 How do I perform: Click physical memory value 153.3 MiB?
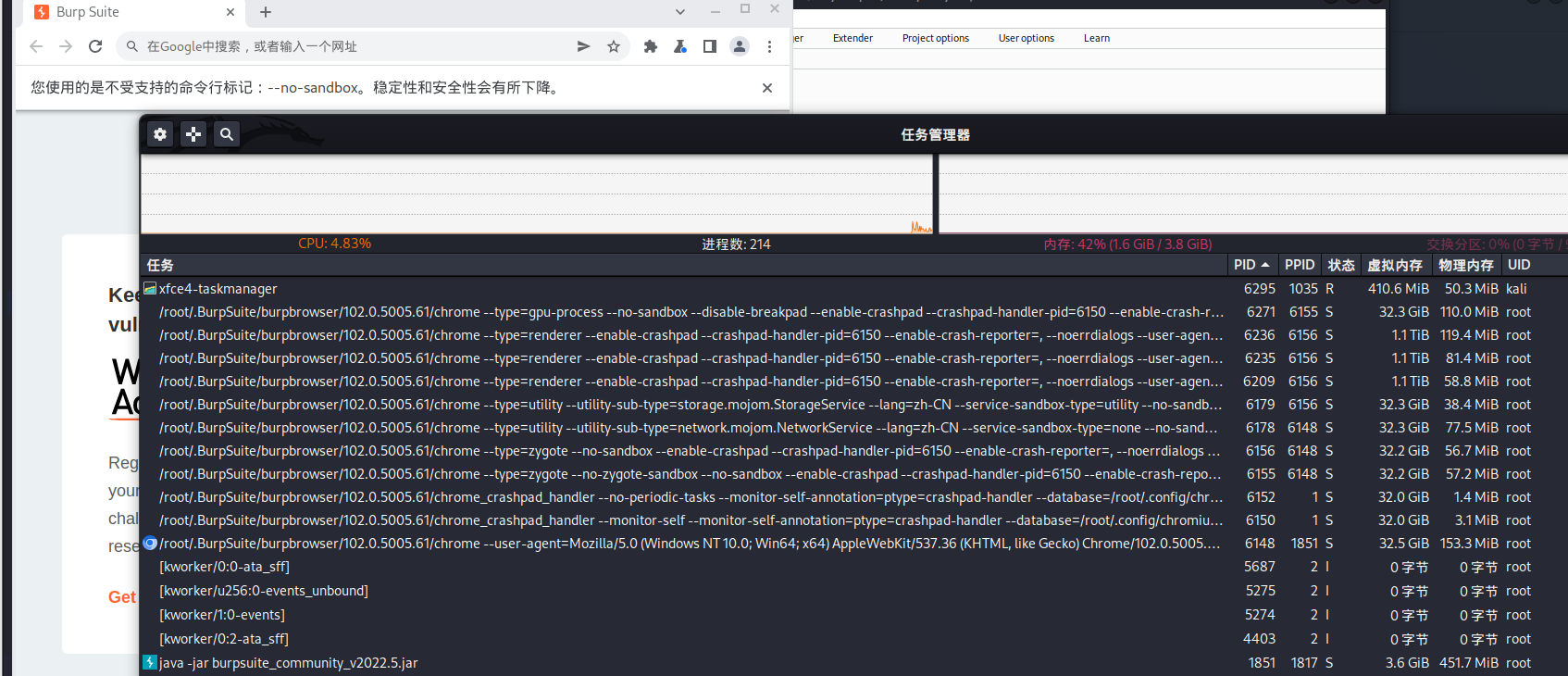tap(1469, 544)
